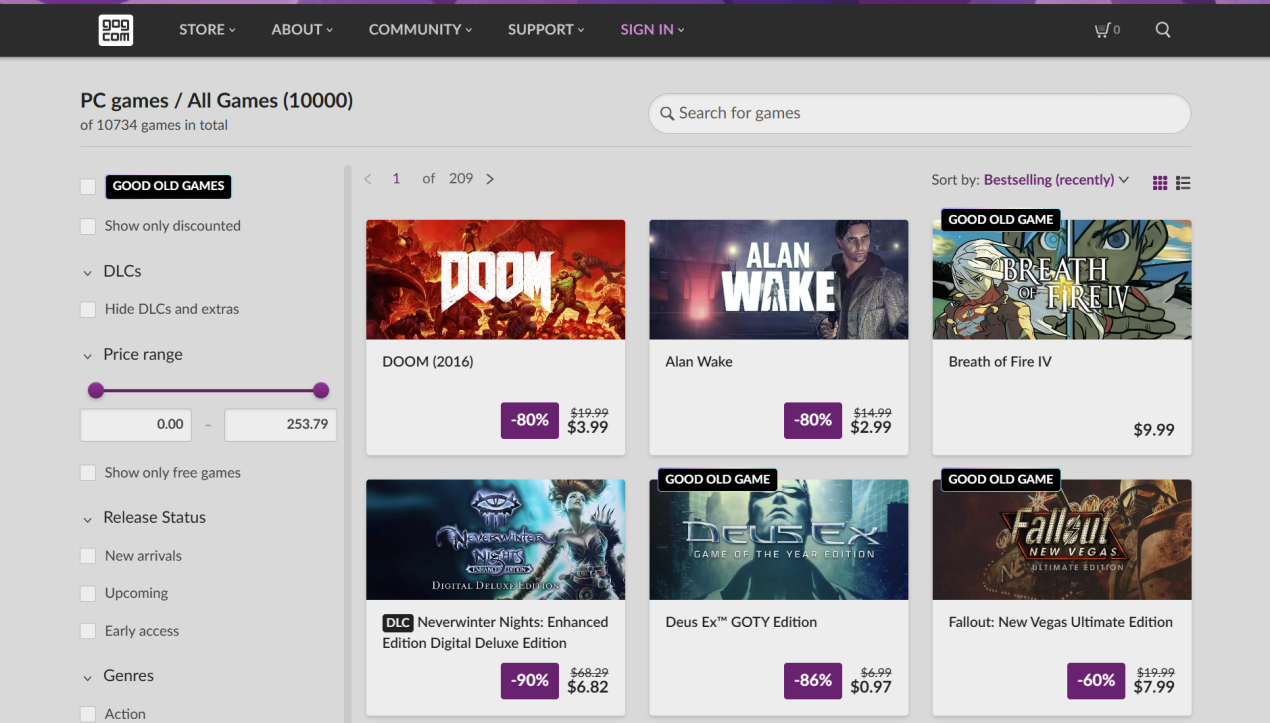Open Neverwinter Nights Enhanced Edition title link
Image resolution: width=1270 pixels, height=723 pixels.
tap(496, 632)
